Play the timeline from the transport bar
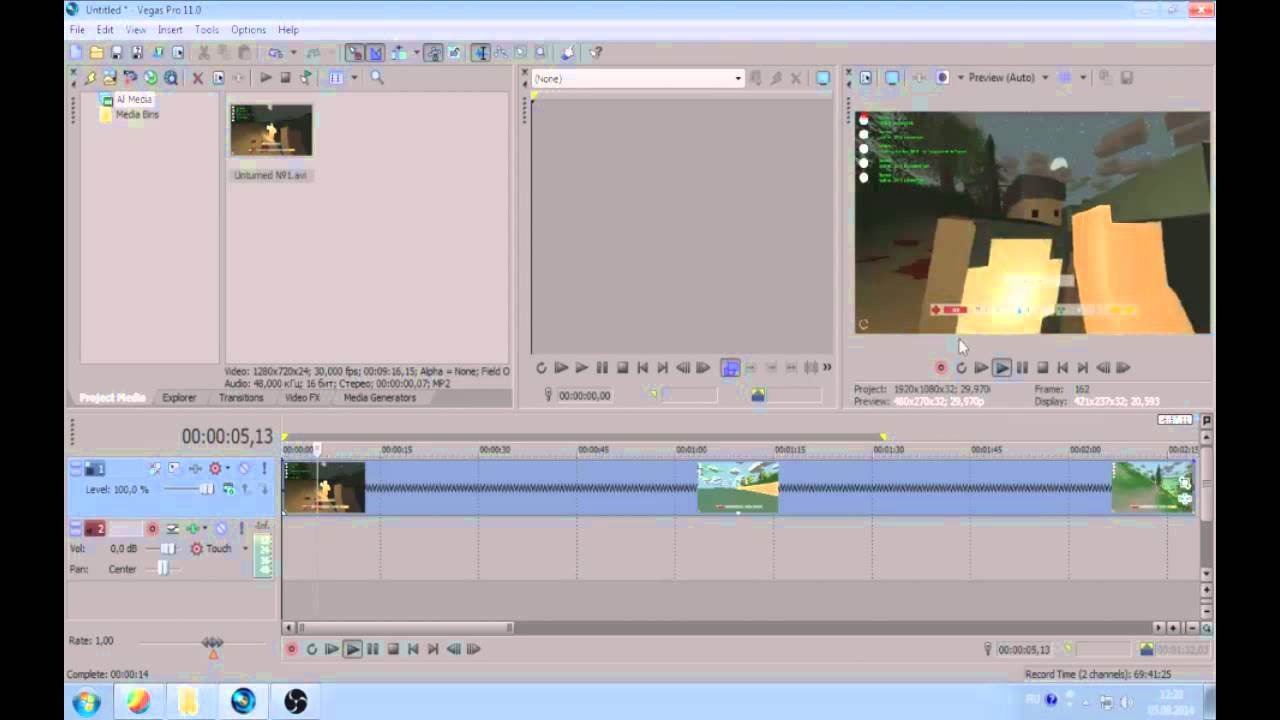The image size is (1280, 720). (352, 649)
